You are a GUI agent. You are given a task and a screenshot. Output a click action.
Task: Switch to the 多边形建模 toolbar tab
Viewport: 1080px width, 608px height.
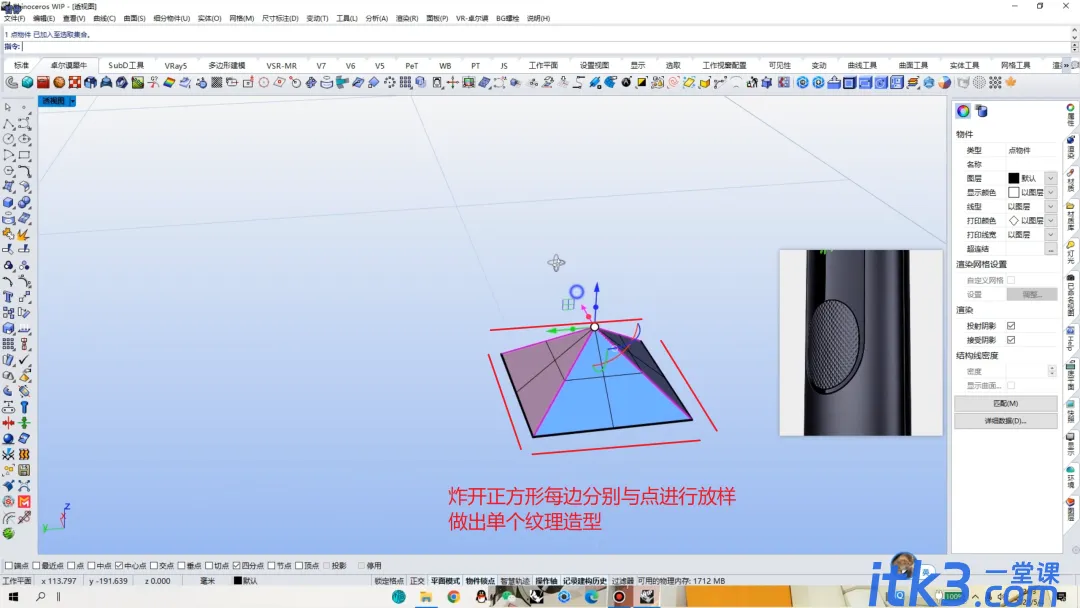pos(227,65)
